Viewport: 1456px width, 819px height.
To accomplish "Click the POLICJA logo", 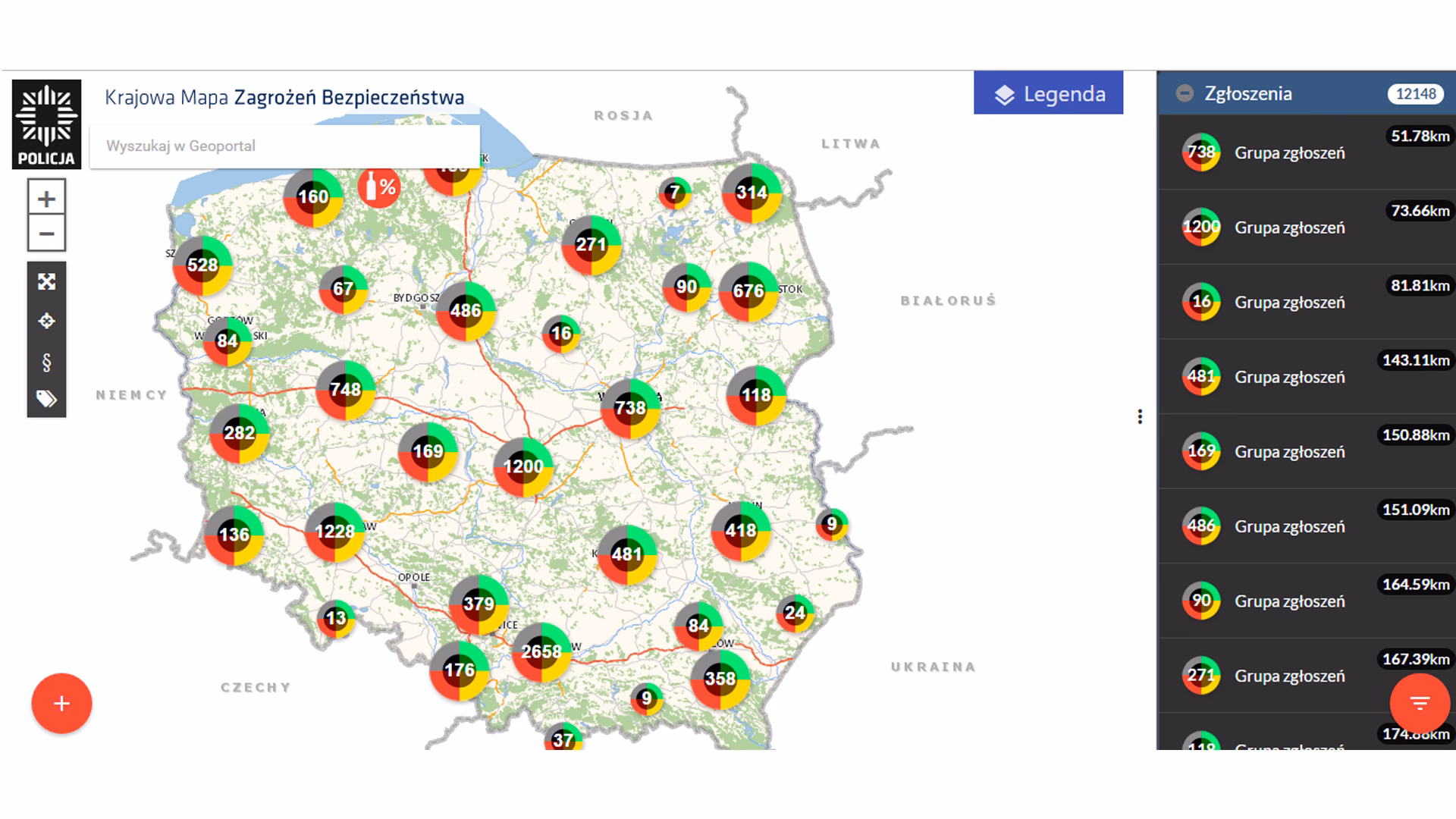I will coord(48,125).
